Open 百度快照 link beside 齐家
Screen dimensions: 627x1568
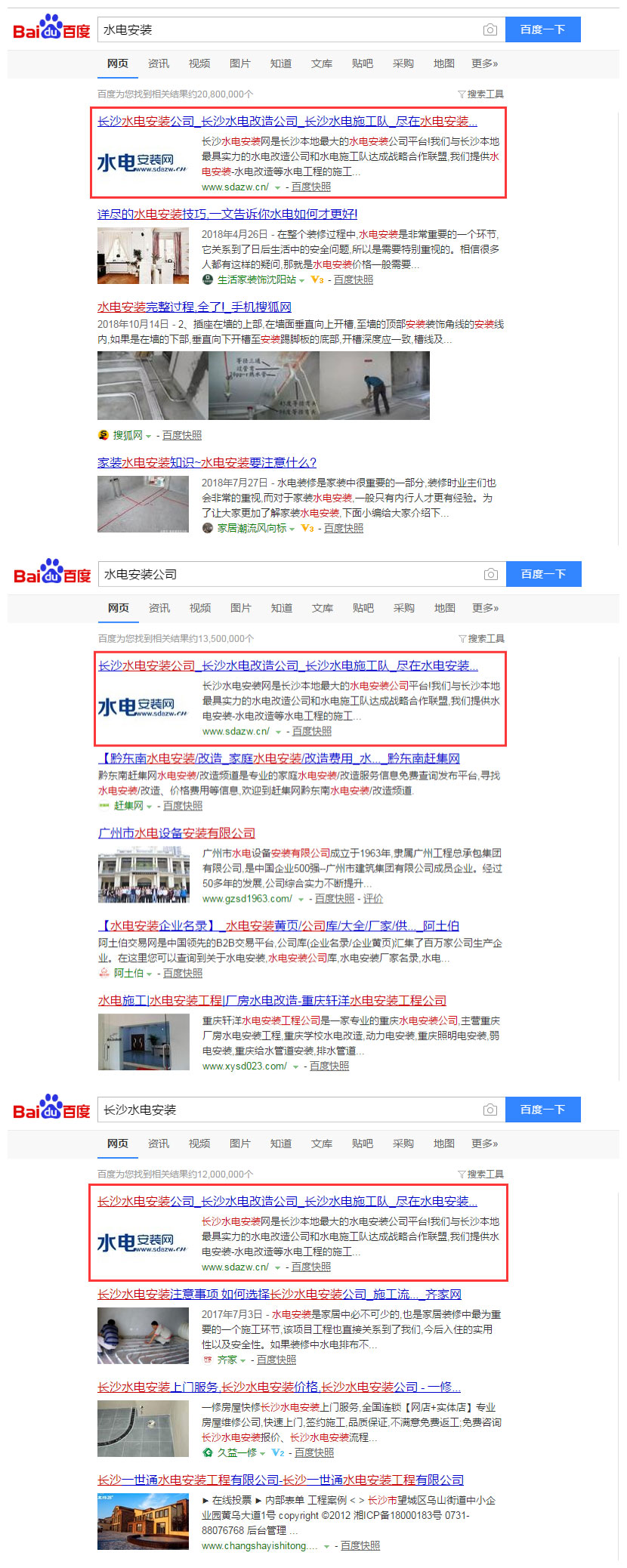276,1360
